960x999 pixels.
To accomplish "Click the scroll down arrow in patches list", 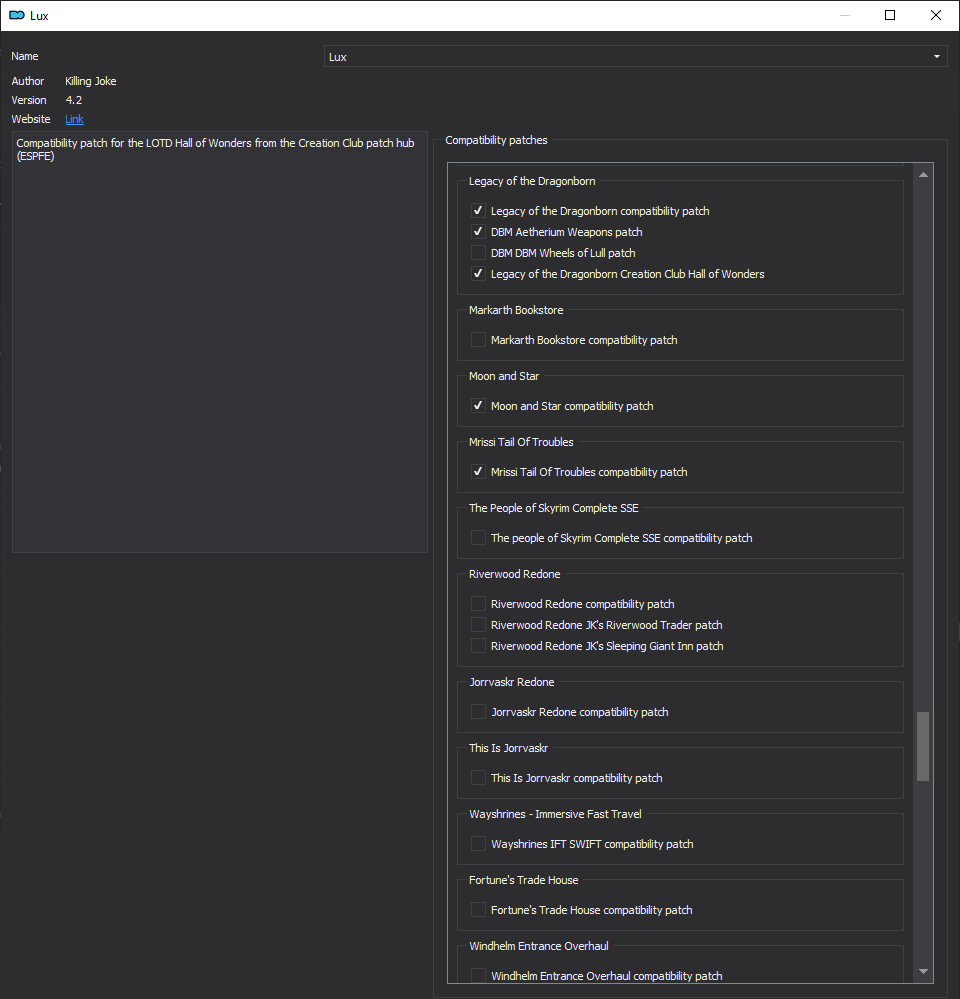I will [923, 972].
